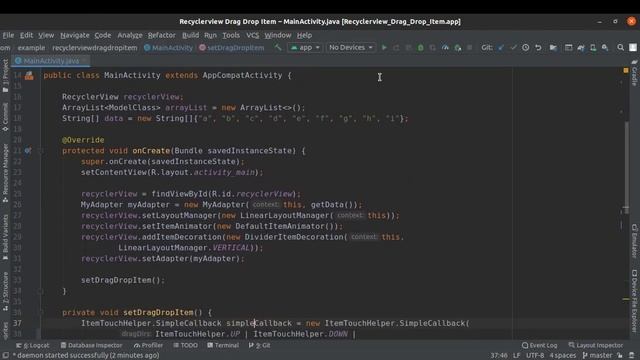Open the Event Log panel
The width and height of the screenshot is (640, 360).
pos(540,345)
